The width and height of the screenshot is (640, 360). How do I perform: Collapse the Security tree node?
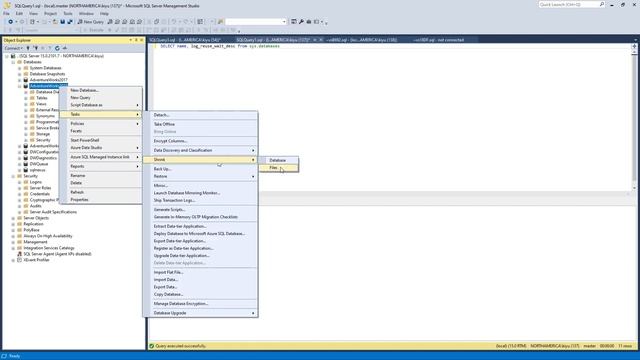pos(13,176)
